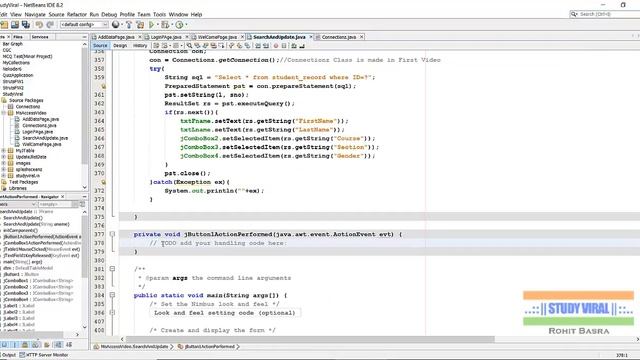The width and height of the screenshot is (640, 360).
Task: Expand the collapsed fold at line 386
Action: tap(112, 313)
